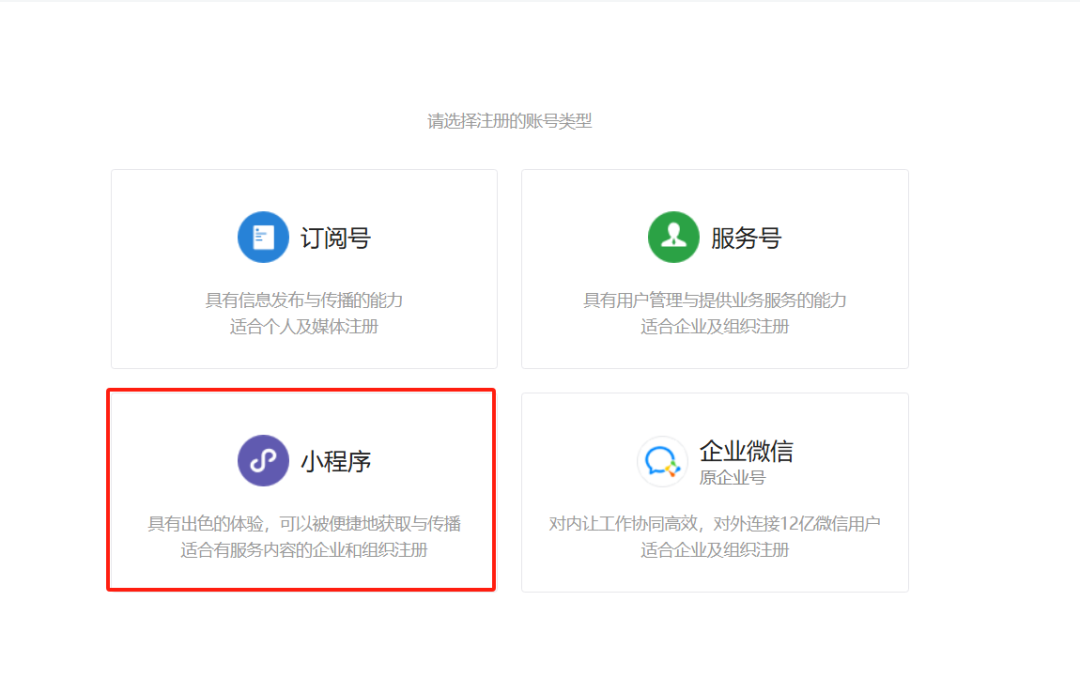Click the blue 订阅号 document icon
This screenshot has width=1080, height=678.
(x=262, y=237)
